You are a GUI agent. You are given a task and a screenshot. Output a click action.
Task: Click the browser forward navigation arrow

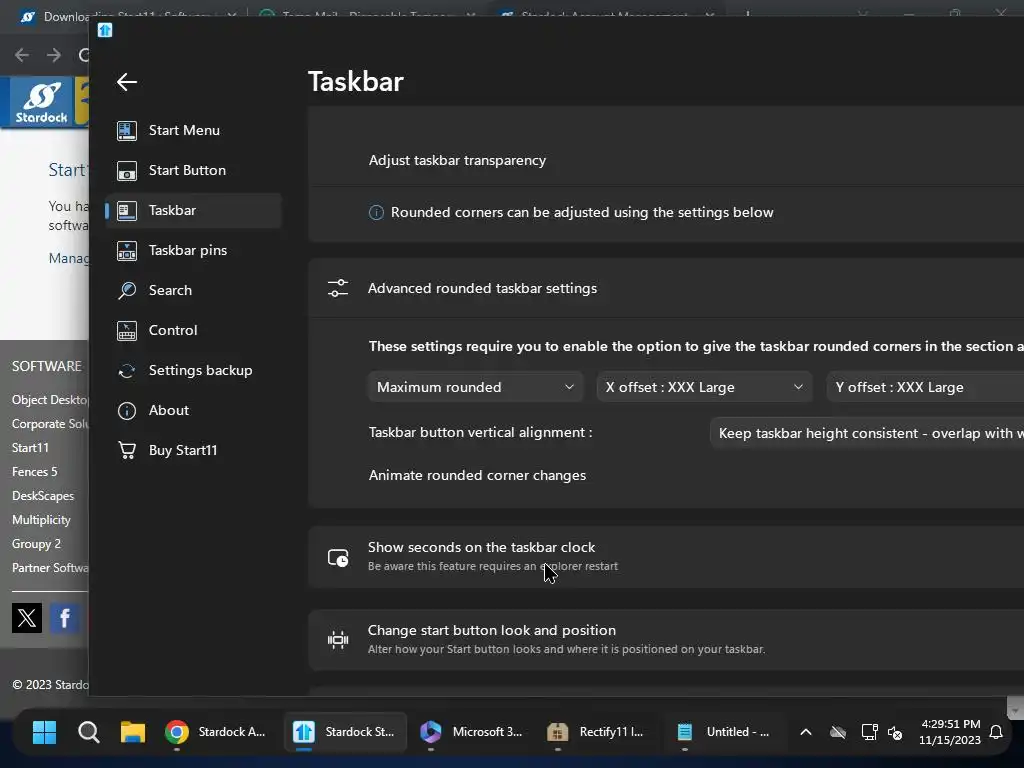[54, 55]
